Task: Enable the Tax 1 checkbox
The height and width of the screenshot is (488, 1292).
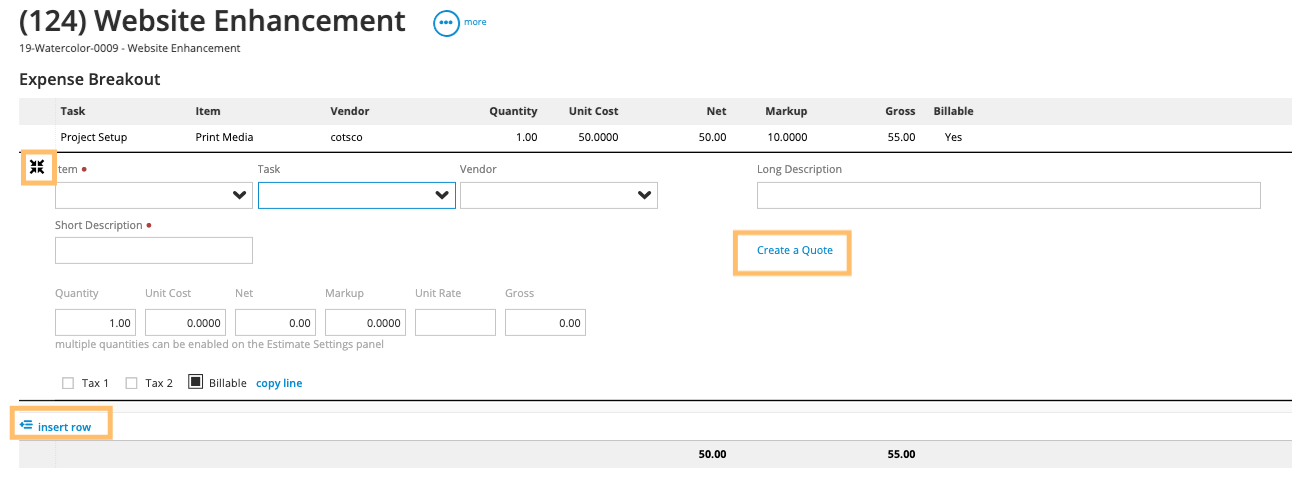Action: [x=68, y=383]
